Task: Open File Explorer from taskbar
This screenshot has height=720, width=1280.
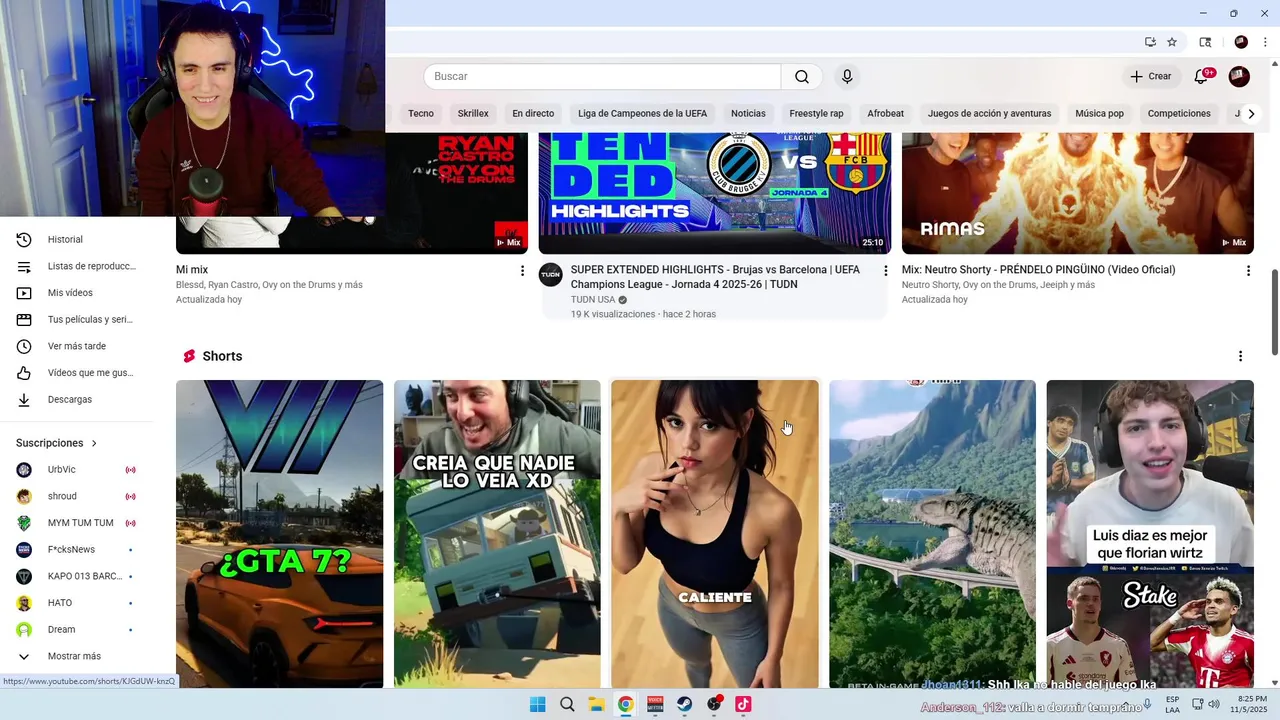Action: coord(596,704)
